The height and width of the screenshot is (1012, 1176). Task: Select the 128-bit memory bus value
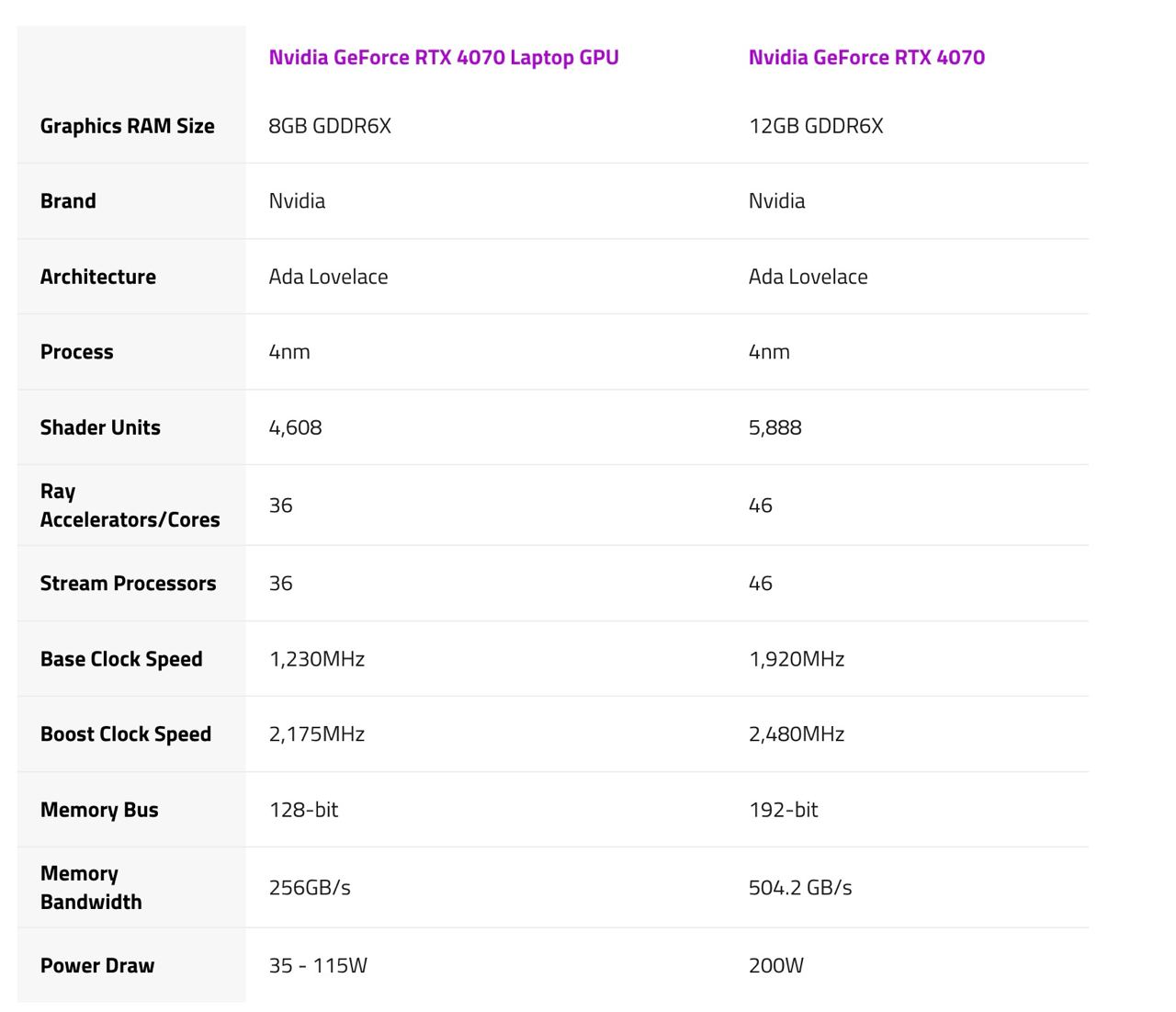pyautogui.click(x=303, y=810)
